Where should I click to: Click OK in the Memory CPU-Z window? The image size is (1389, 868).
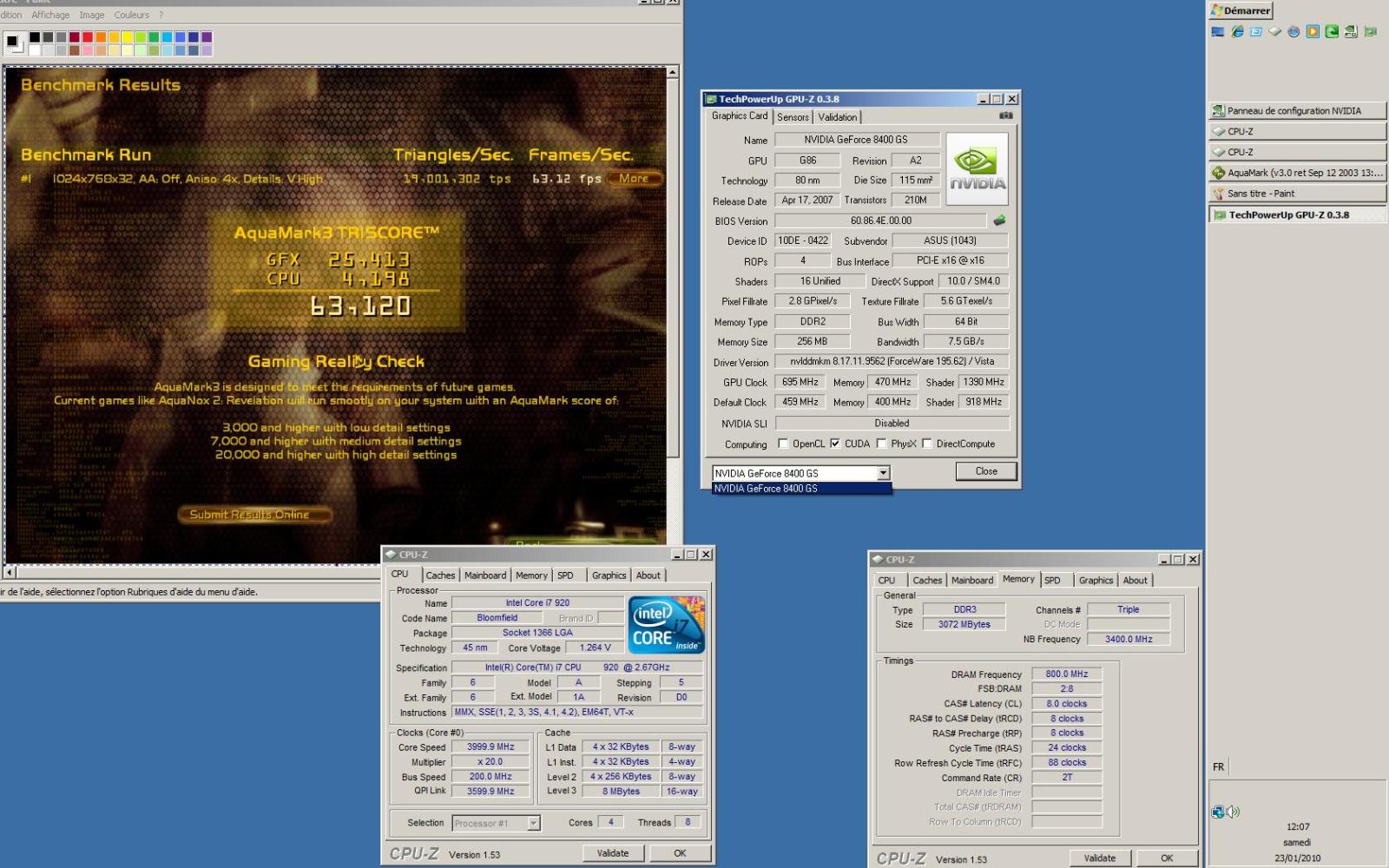point(1167,858)
